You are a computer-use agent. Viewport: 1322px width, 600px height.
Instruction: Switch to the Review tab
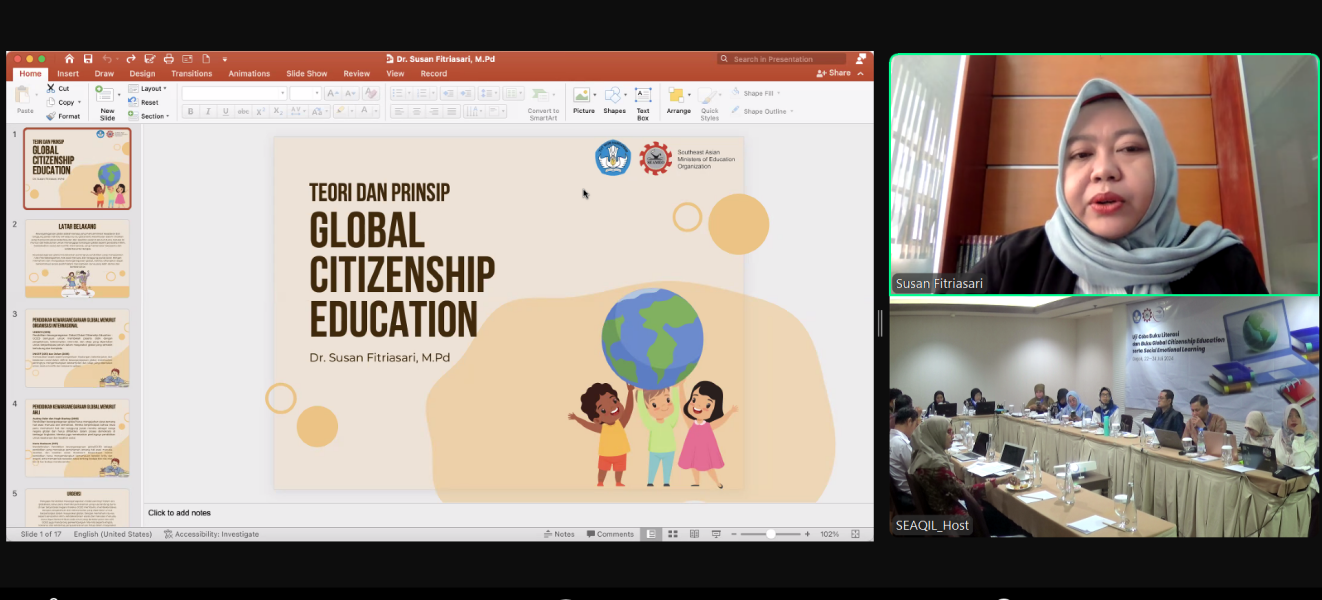pos(357,74)
